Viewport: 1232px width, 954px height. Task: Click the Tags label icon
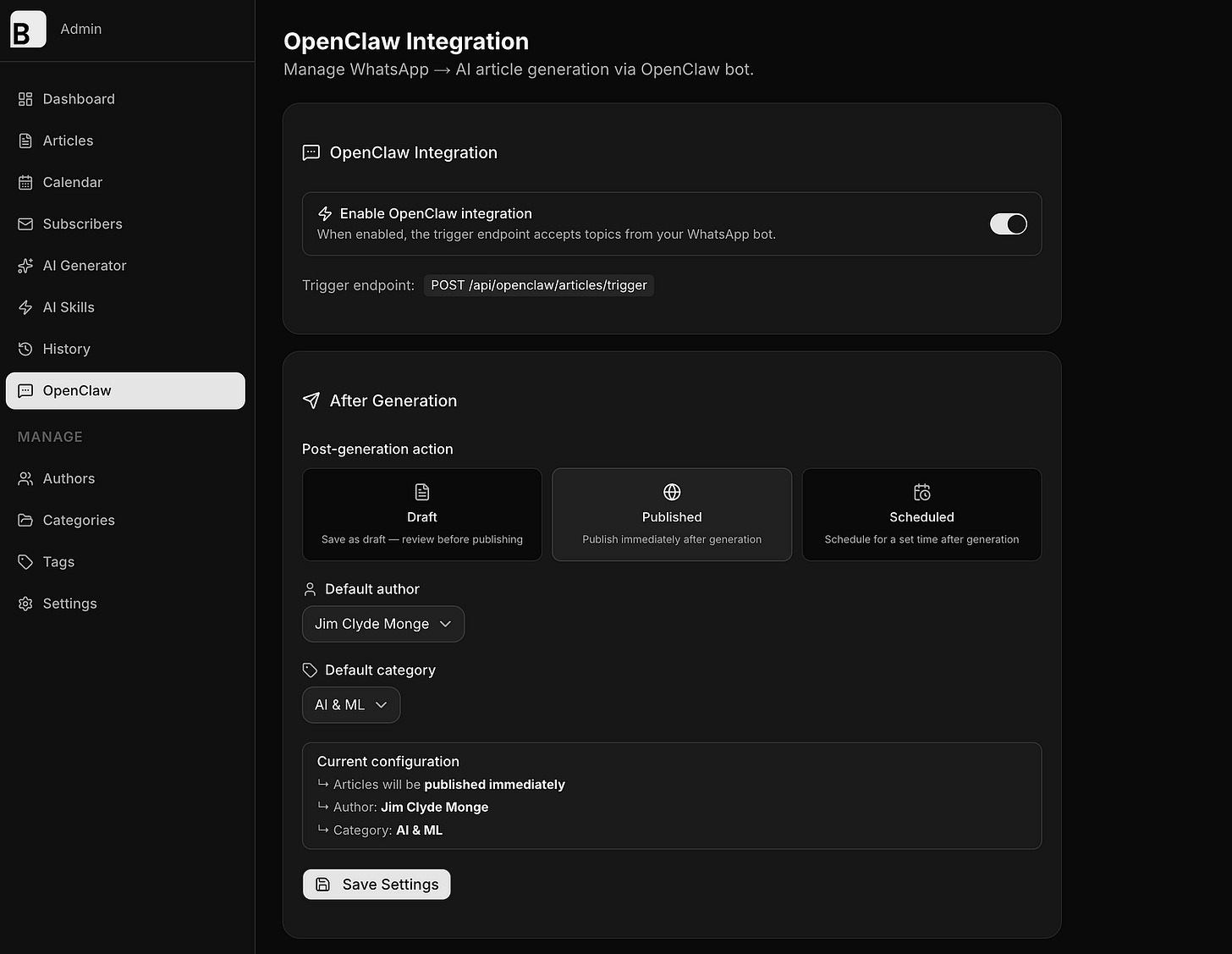coord(25,562)
